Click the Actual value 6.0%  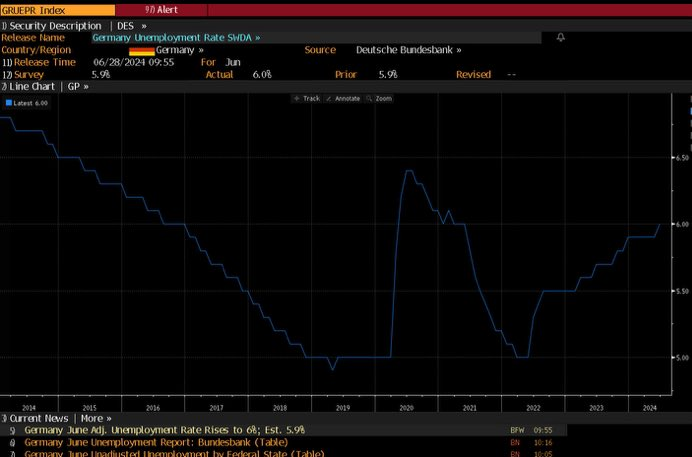[x=262, y=75]
